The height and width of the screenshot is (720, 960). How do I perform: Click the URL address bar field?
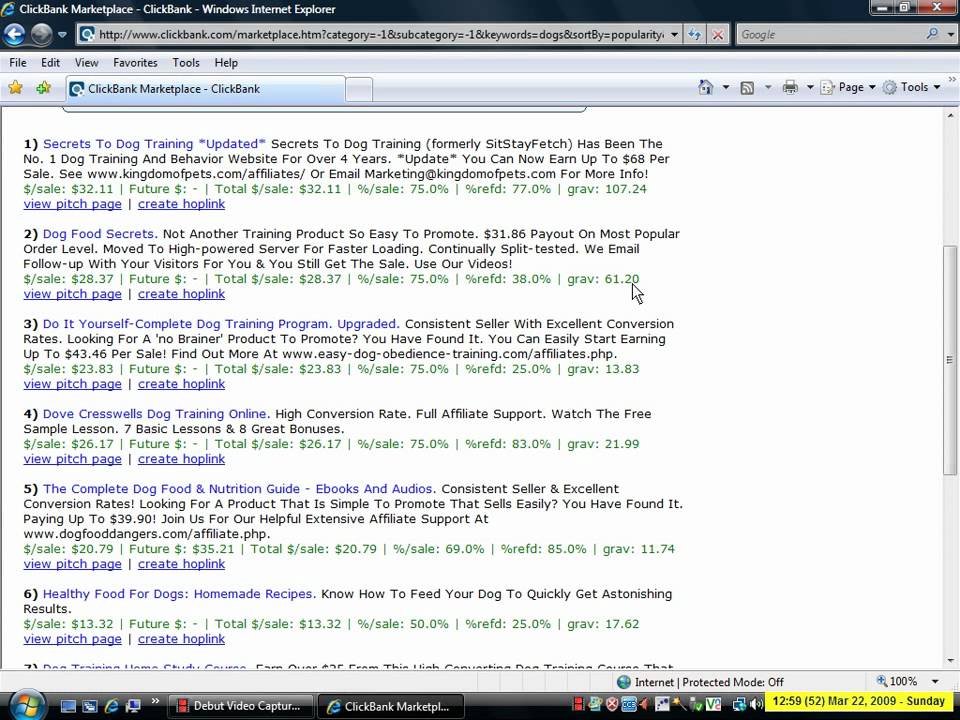(380, 34)
